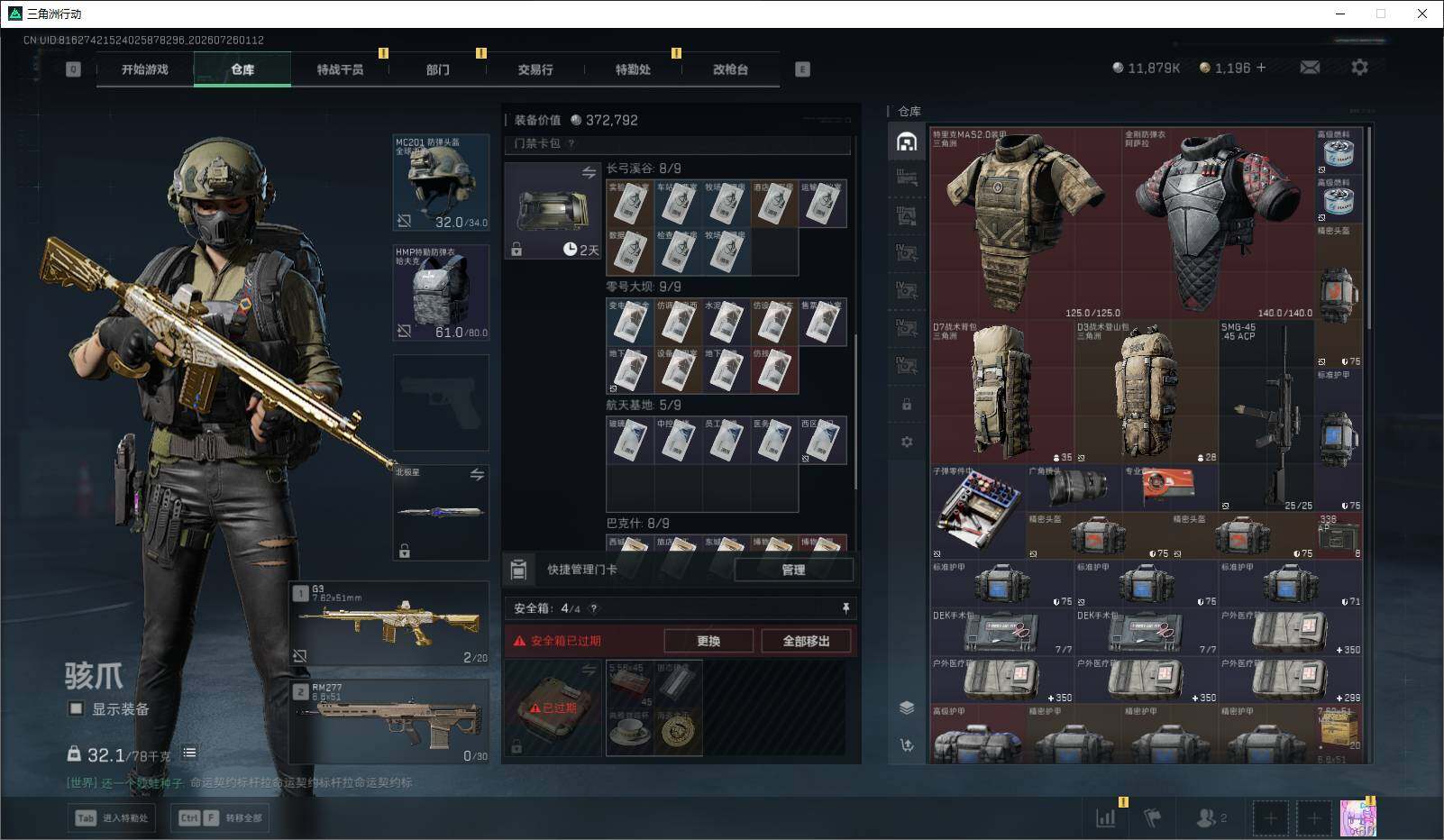
Task: Click the 更换 safe box button
Action: coord(708,641)
